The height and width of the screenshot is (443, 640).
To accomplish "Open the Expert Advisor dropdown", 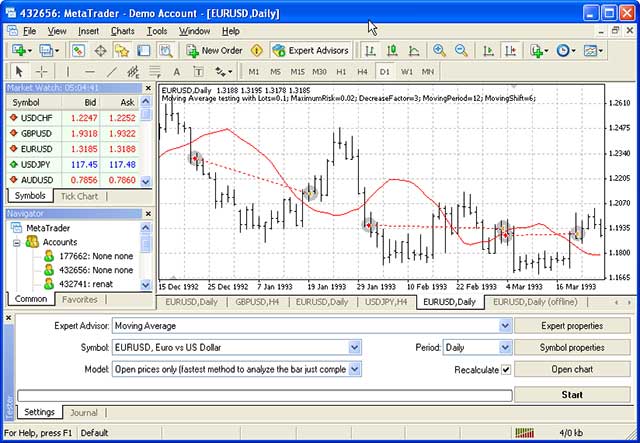I will pos(505,325).
